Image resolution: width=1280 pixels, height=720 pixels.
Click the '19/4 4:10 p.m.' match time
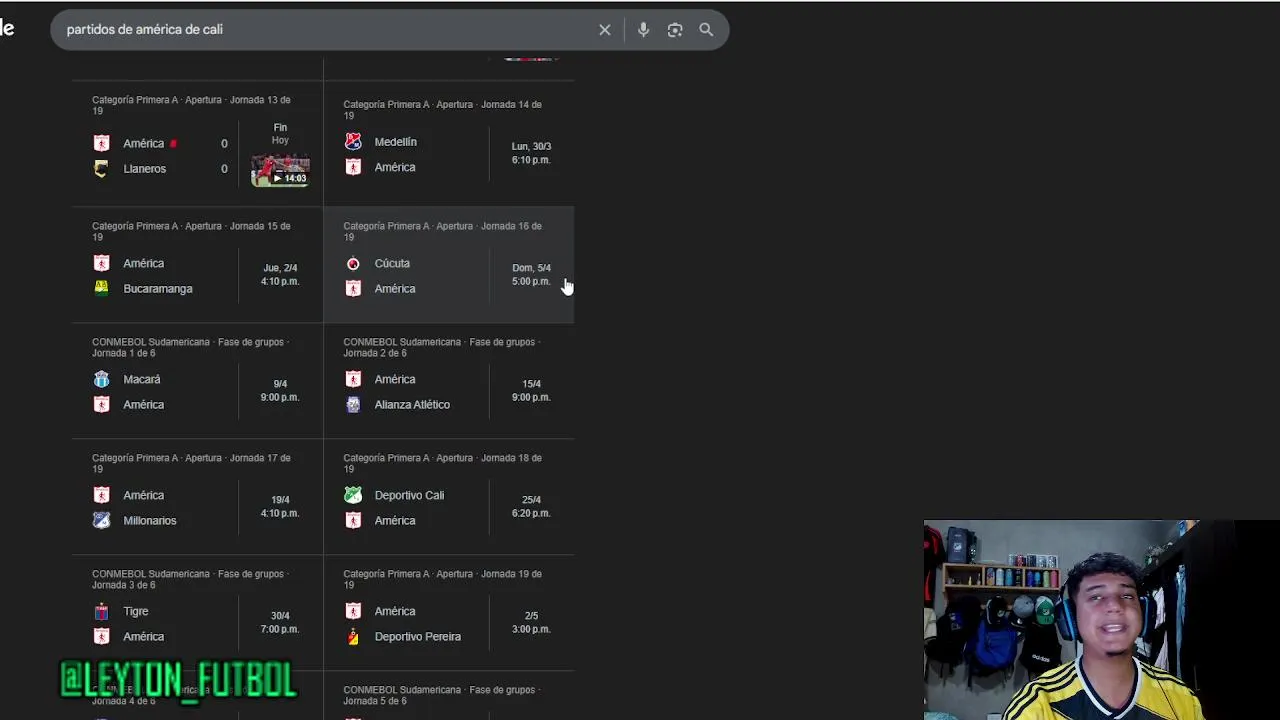pos(280,507)
